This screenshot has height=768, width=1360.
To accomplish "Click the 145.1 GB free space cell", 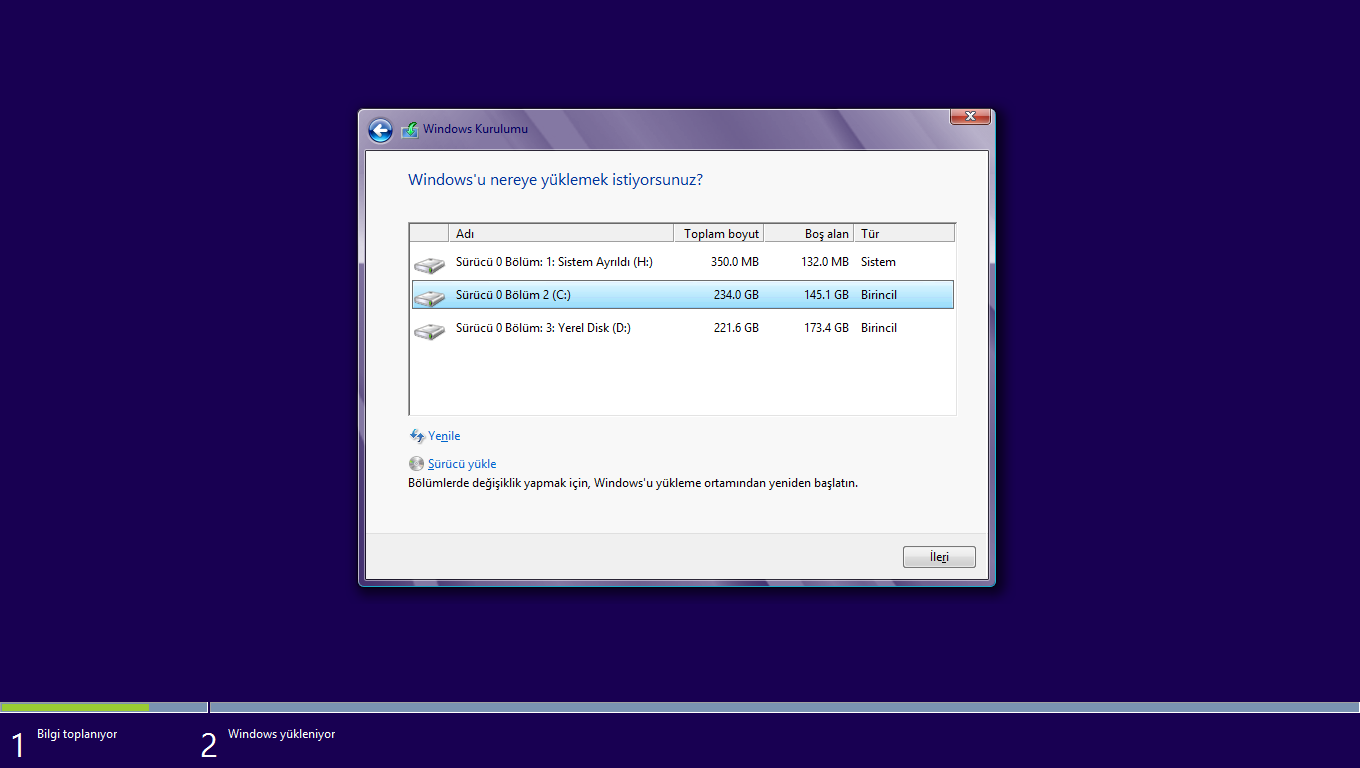I will pos(826,295).
